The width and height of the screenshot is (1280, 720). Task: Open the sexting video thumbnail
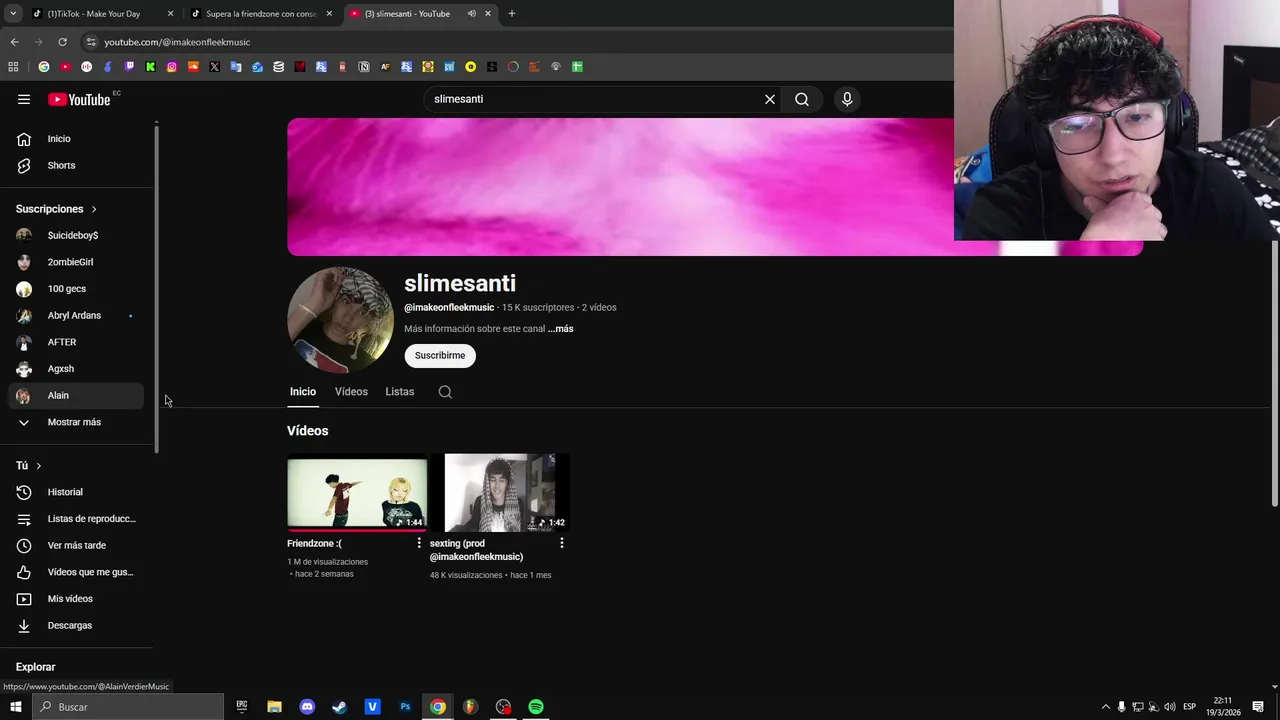[x=500, y=492]
